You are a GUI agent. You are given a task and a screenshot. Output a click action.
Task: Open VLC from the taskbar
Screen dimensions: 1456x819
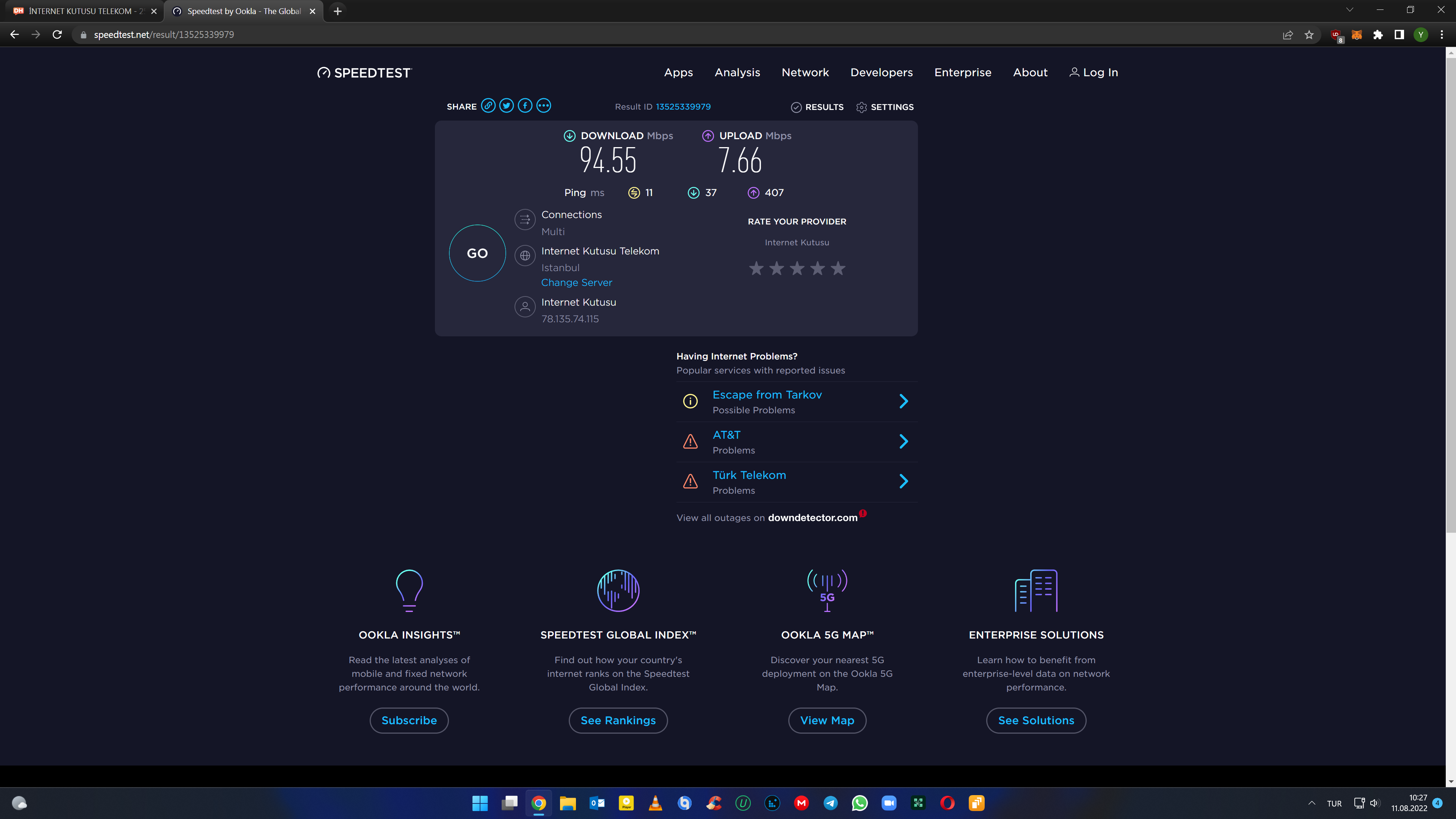coord(656,803)
